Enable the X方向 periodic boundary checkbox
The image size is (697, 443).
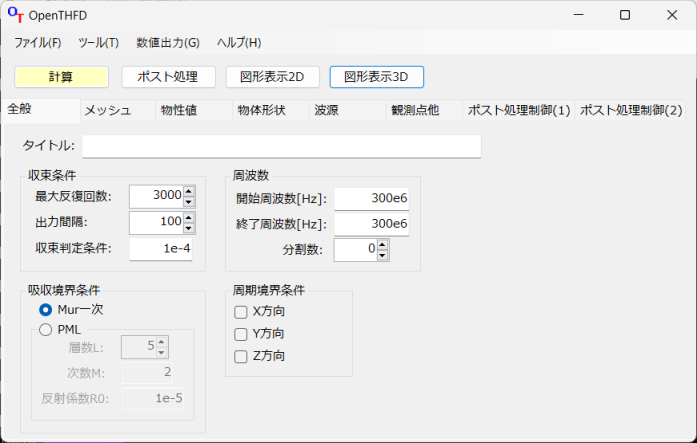(240, 312)
